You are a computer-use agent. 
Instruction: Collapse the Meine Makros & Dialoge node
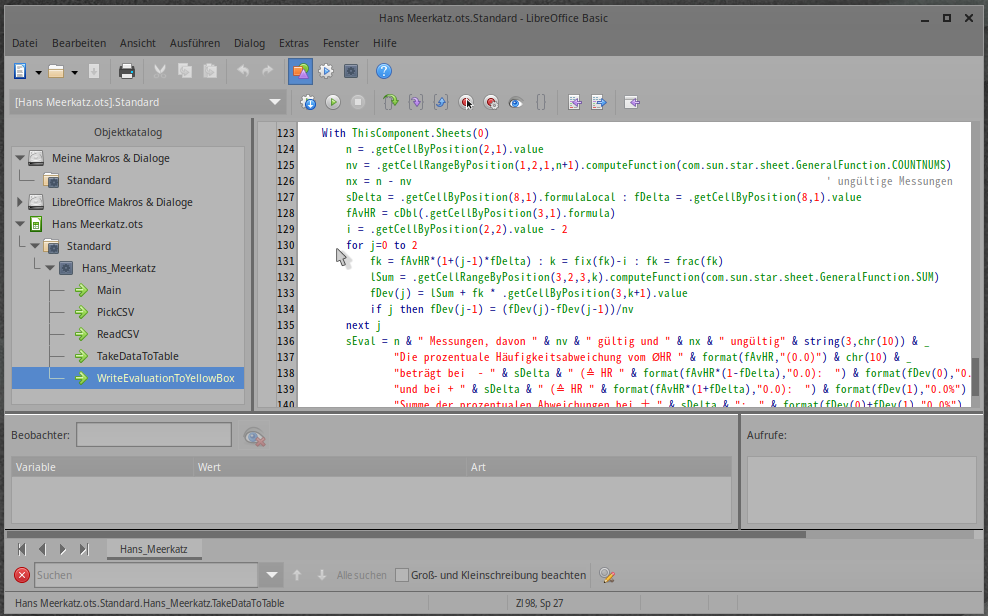pyautogui.click(x=20, y=157)
